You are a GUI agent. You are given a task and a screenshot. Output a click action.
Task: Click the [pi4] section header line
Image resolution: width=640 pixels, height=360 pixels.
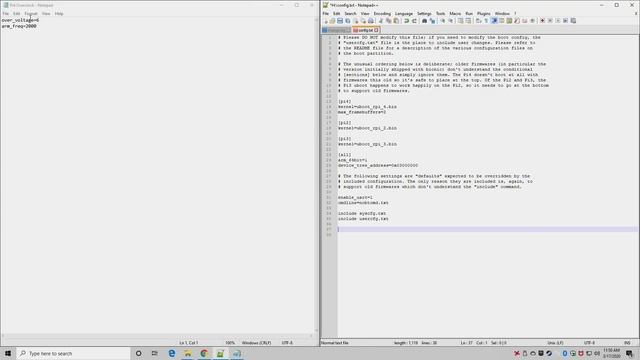pos(344,101)
